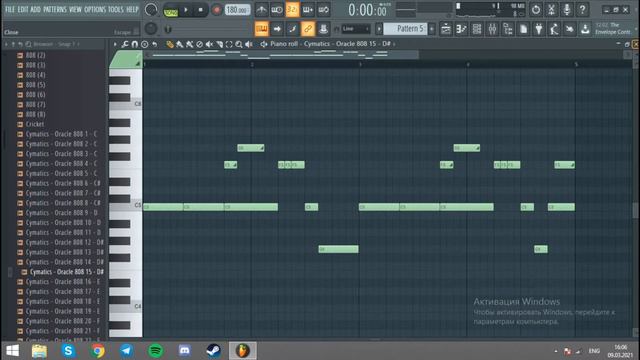The height and width of the screenshot is (360, 640).
Task: Open the OPTIONS menu
Action: (95, 9)
